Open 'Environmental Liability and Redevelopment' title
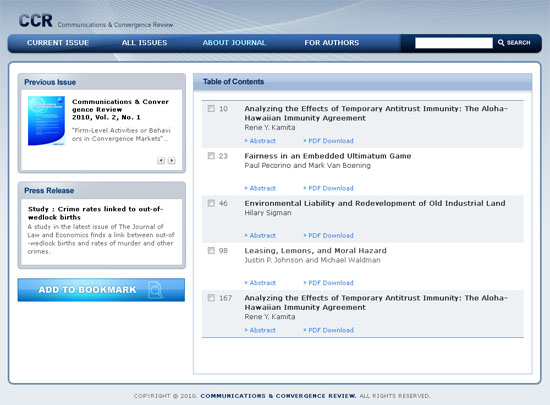 (375, 203)
